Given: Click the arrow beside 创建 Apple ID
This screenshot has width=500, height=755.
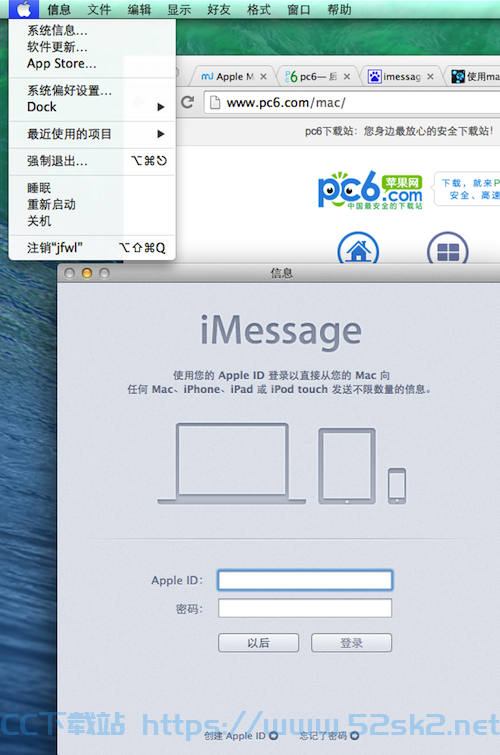Looking at the screenshot, I should pyautogui.click(x=274, y=735).
